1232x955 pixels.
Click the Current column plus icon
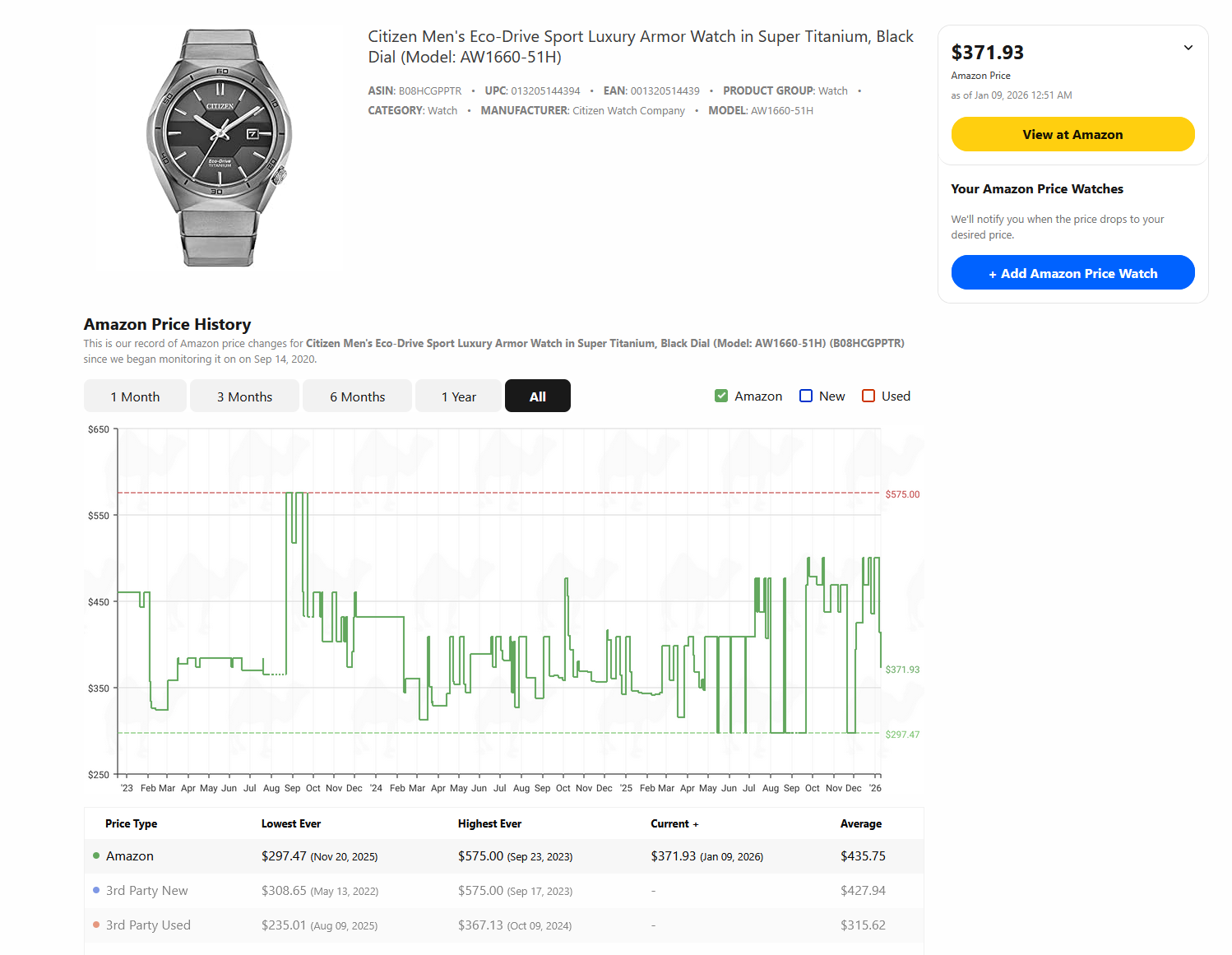[x=696, y=824]
